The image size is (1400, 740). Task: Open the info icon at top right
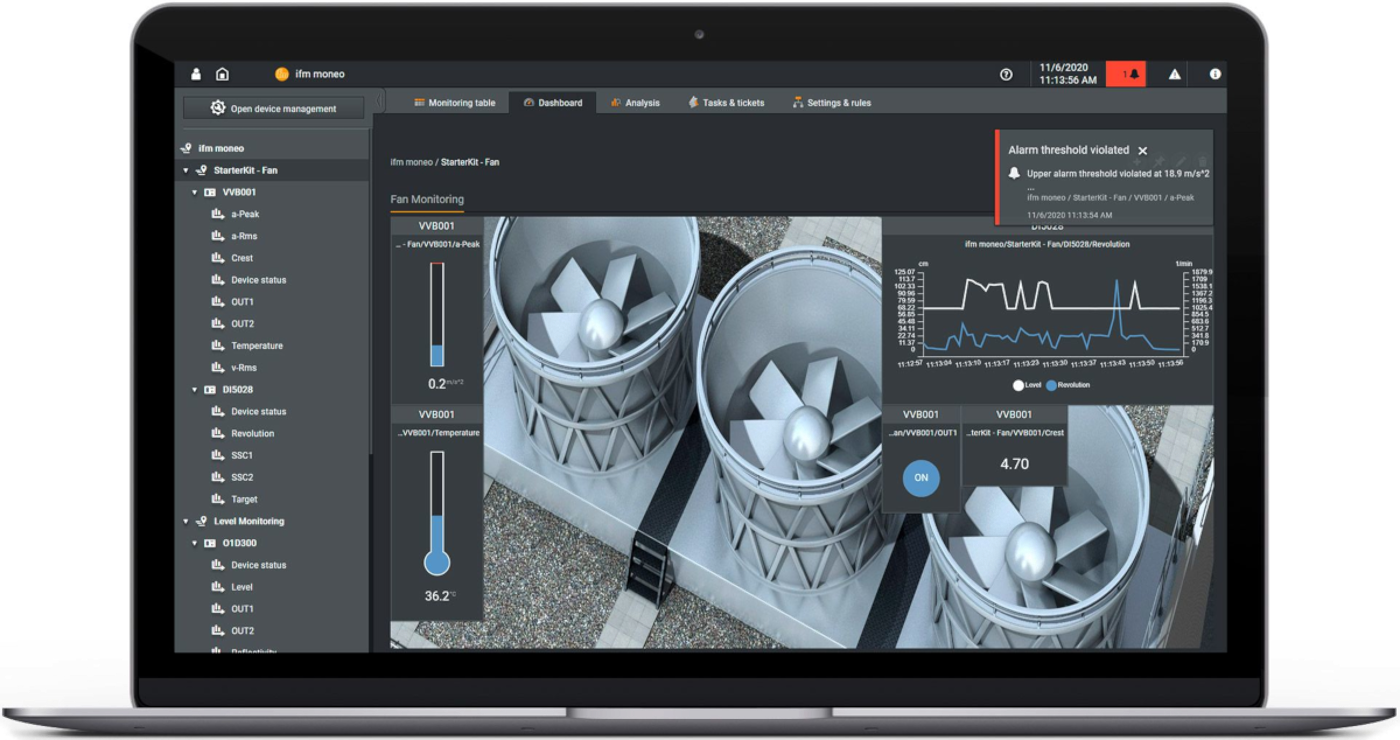[x=1214, y=74]
